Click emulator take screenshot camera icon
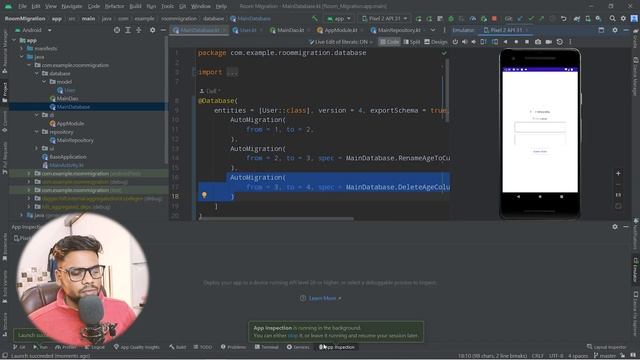 (538, 42)
